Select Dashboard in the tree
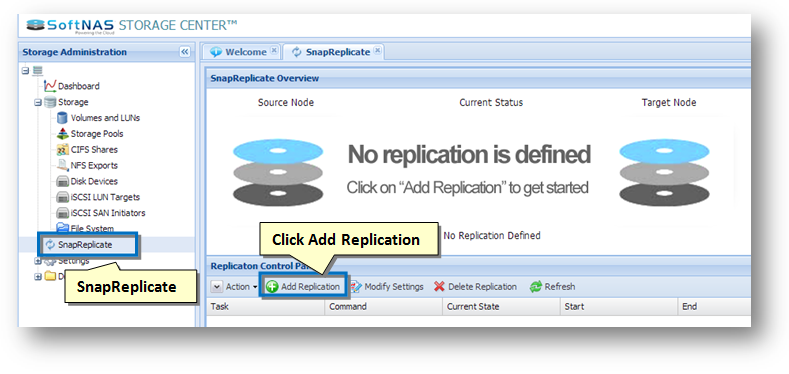 [78, 86]
